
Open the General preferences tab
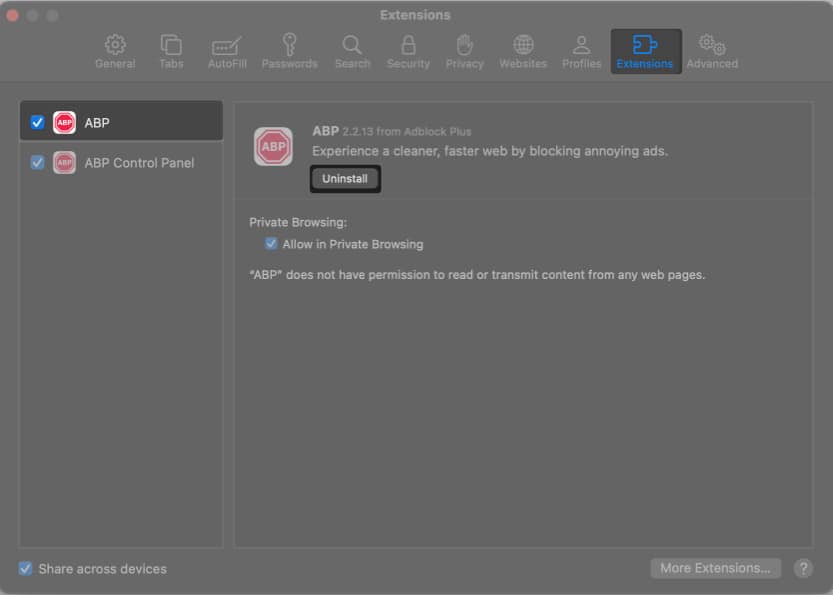tap(115, 52)
